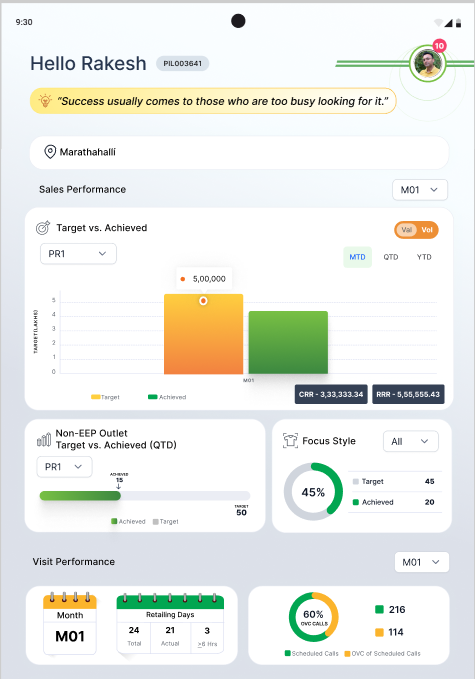Tap Retailing Days >6 Hrs value 3
This screenshot has height=679, width=475.
coord(207,630)
